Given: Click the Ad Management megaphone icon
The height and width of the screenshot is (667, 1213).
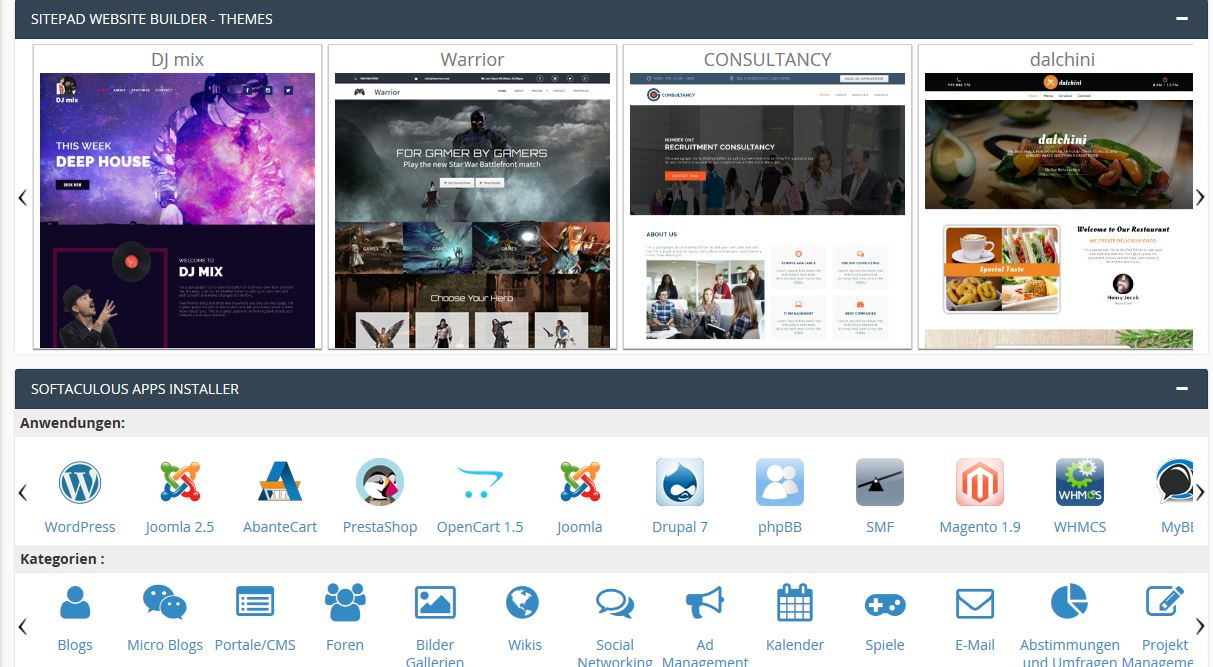Looking at the screenshot, I should (705, 603).
